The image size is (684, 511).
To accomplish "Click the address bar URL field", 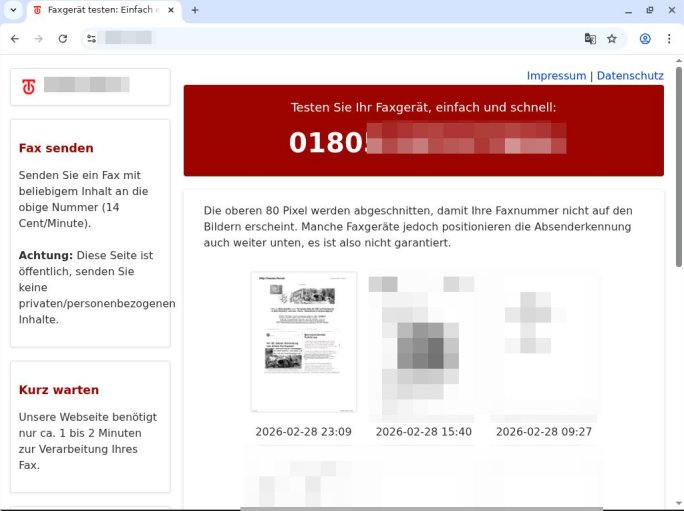I will pyautogui.click(x=340, y=38).
